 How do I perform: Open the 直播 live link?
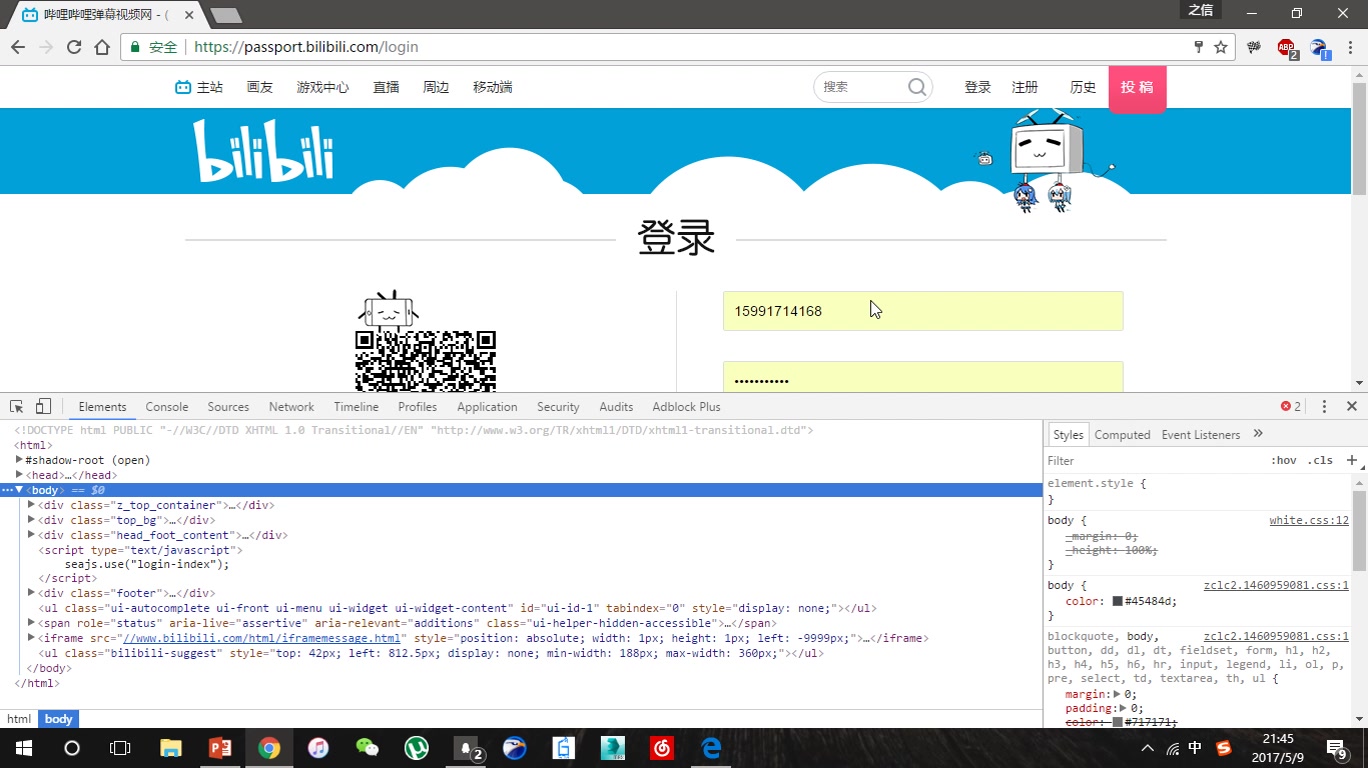pos(386,87)
